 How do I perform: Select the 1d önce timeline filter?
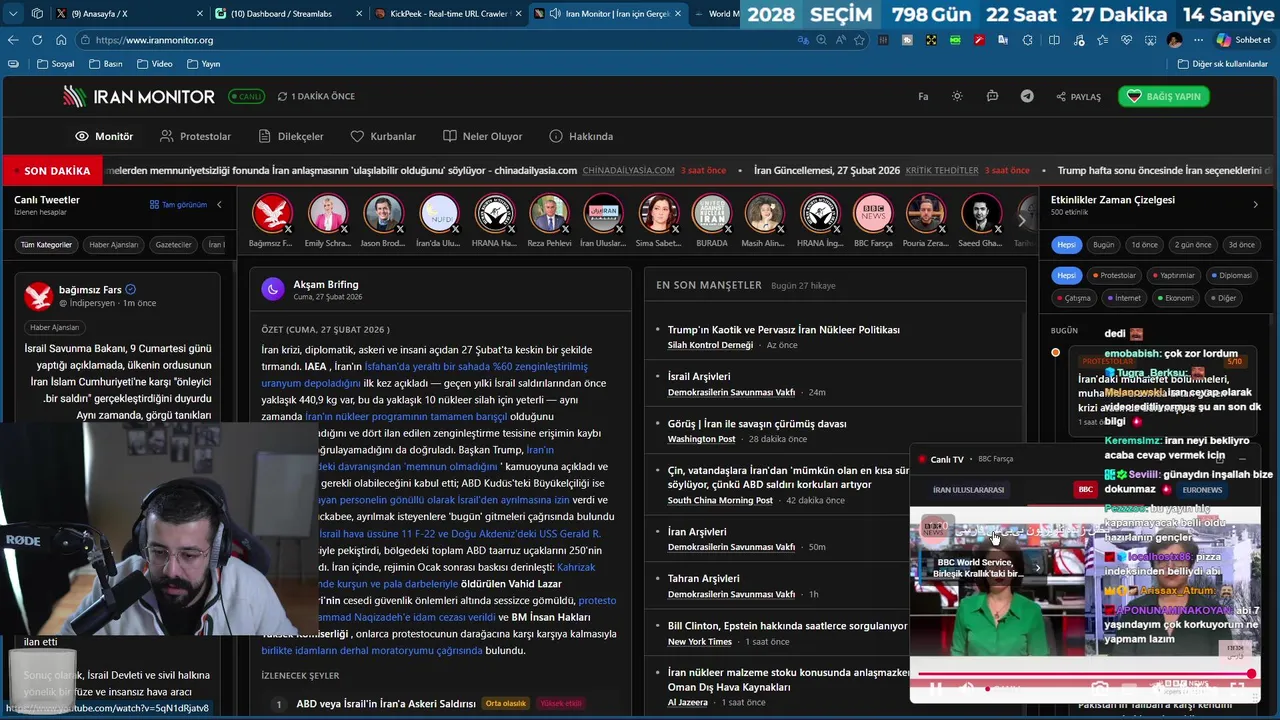[1144, 245]
